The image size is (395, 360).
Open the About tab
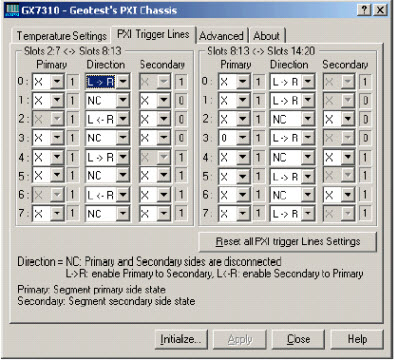click(267, 36)
